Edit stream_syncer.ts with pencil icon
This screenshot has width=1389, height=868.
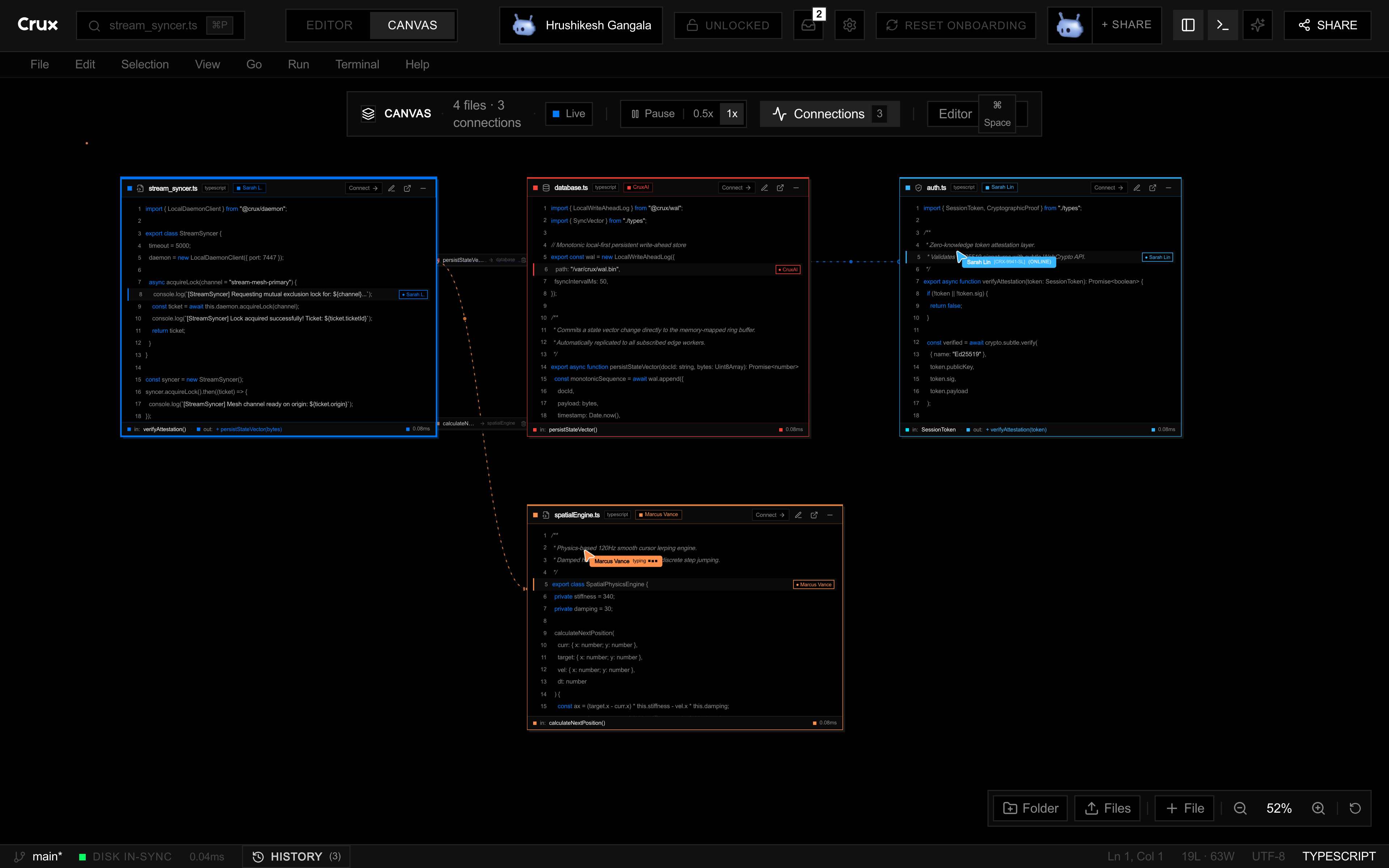[x=391, y=188]
